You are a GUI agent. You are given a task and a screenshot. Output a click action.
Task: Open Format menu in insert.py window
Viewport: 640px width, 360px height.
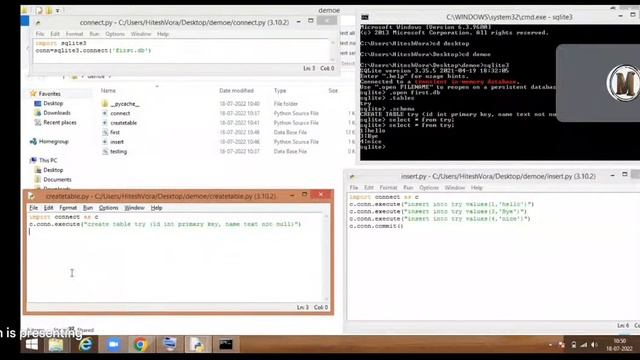tap(388, 188)
